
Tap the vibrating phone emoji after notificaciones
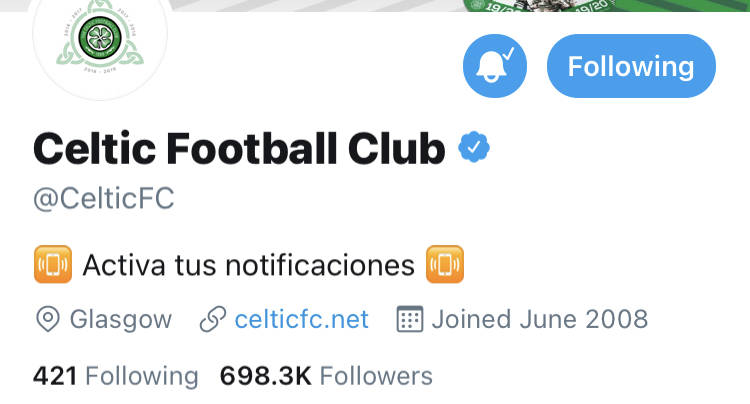[445, 265]
